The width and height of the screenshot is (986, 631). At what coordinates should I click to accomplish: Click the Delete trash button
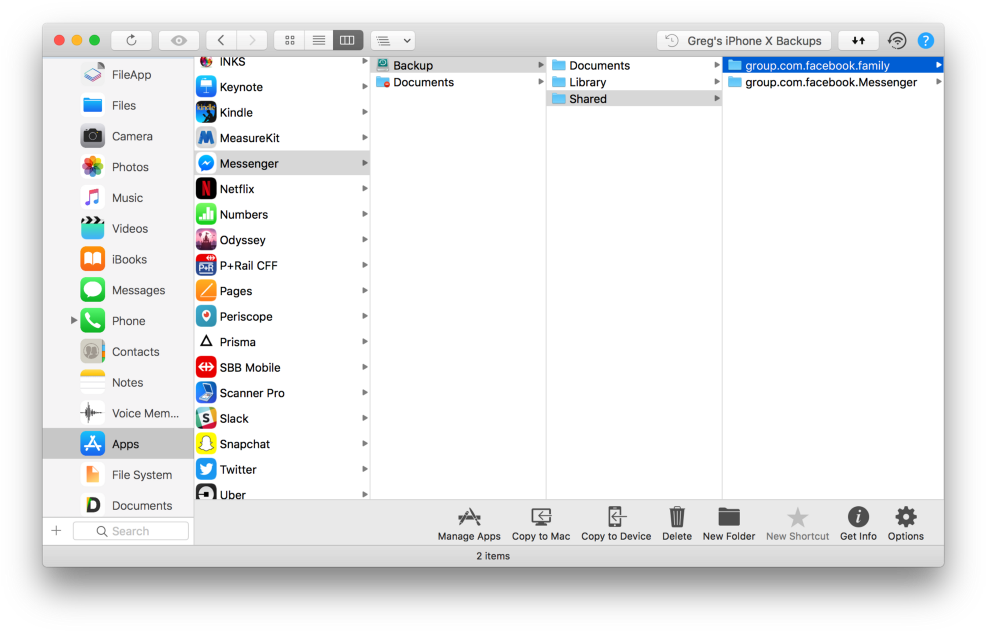677,524
